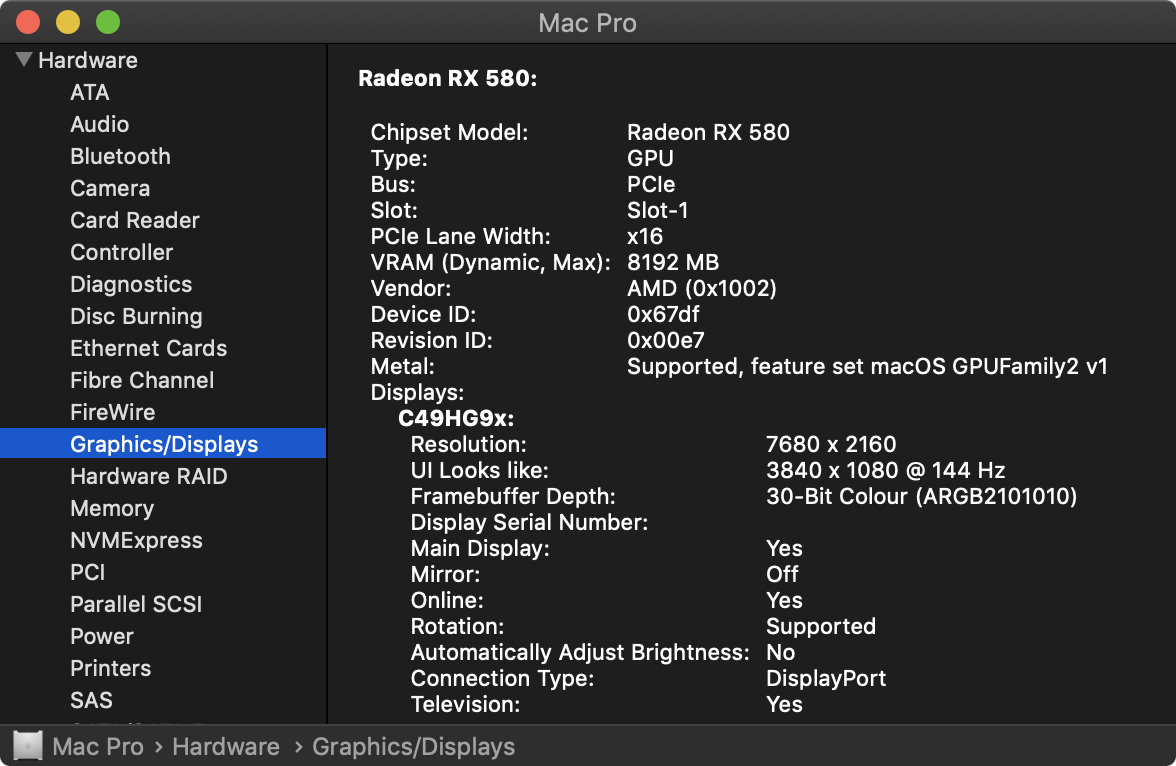Select Power in the sidebar
1176x766 pixels.
point(102,636)
